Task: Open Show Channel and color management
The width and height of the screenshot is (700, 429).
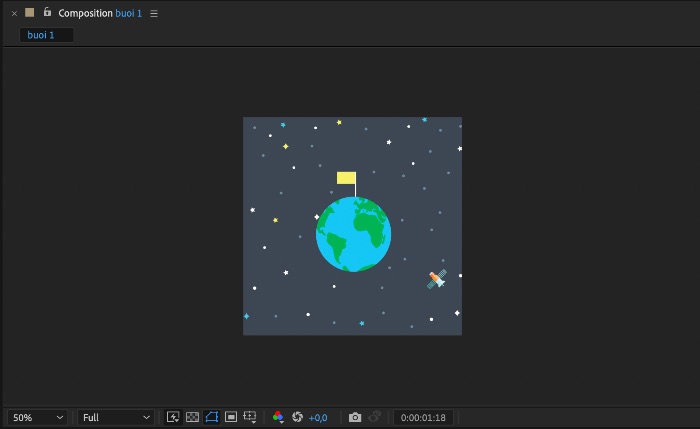Action: [x=278, y=417]
